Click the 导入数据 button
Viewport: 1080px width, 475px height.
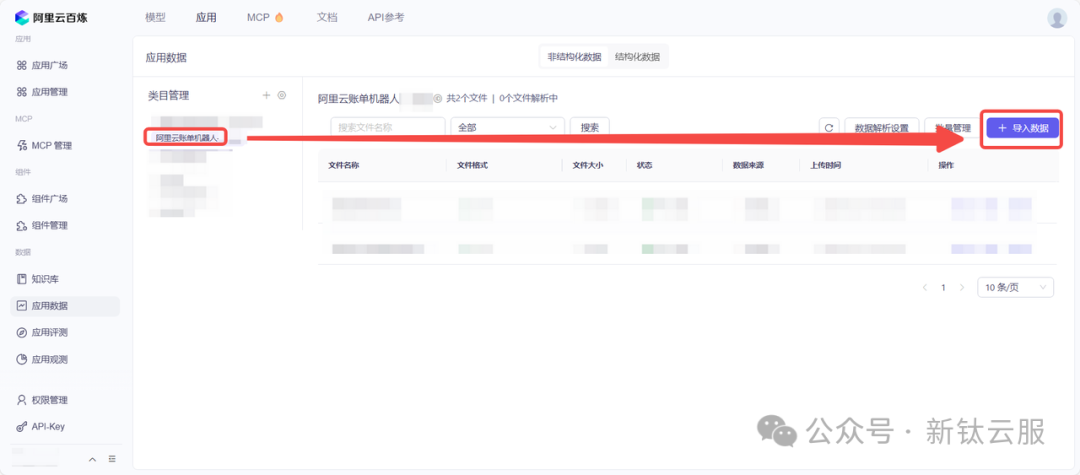pos(1023,128)
